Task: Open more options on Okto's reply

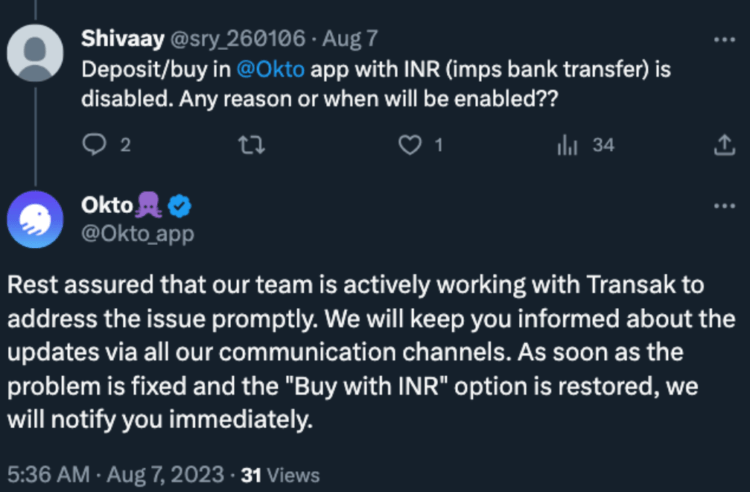Action: [x=722, y=206]
